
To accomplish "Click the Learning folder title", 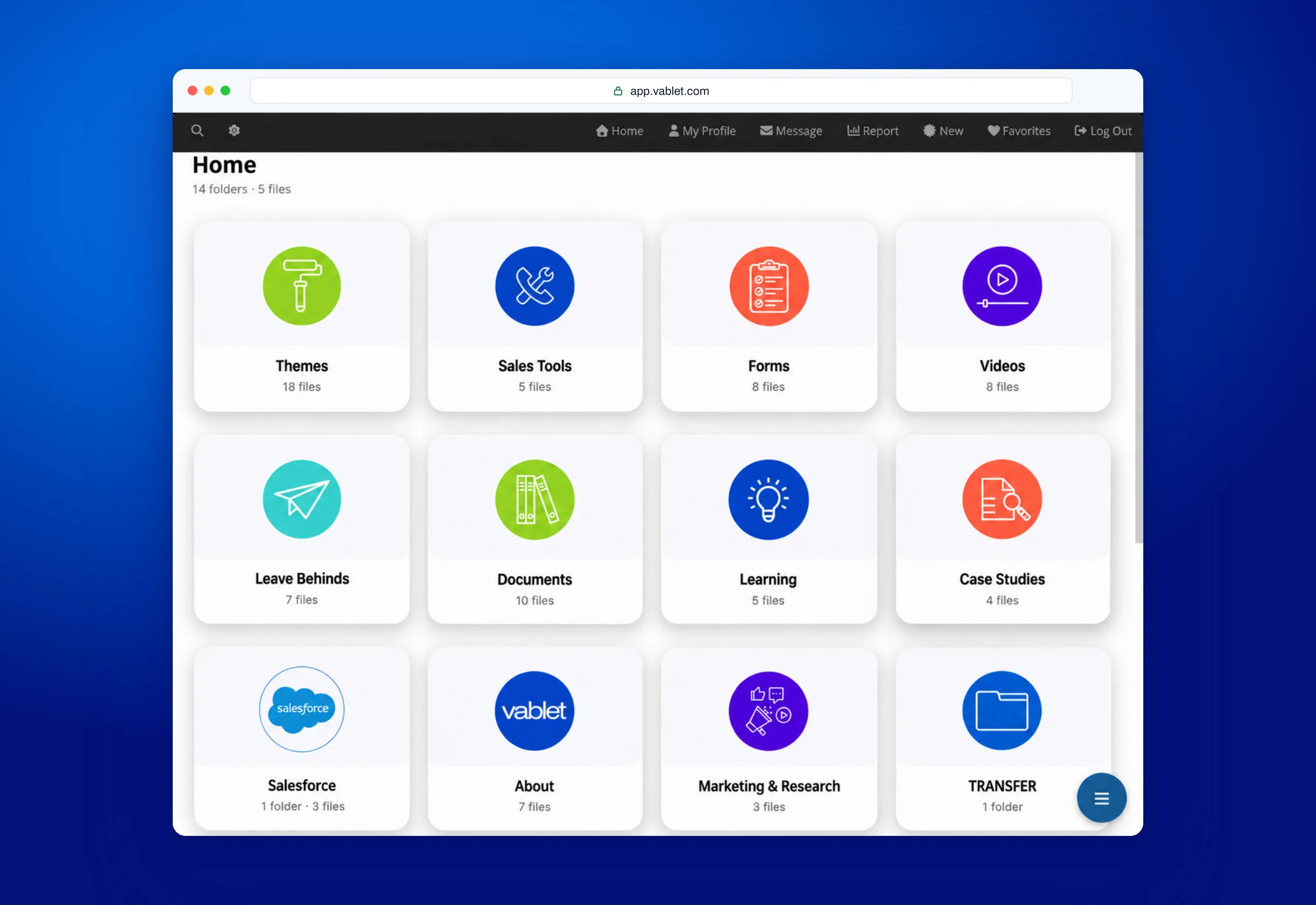I will (769, 580).
